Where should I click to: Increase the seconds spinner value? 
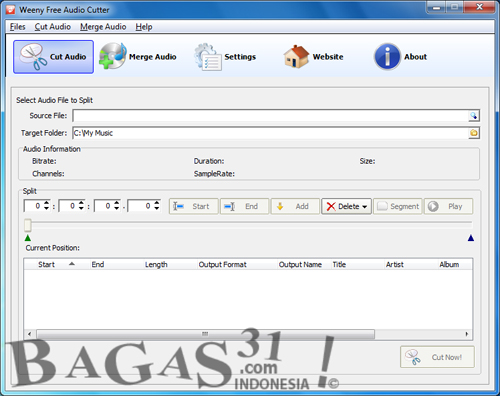coord(116,203)
